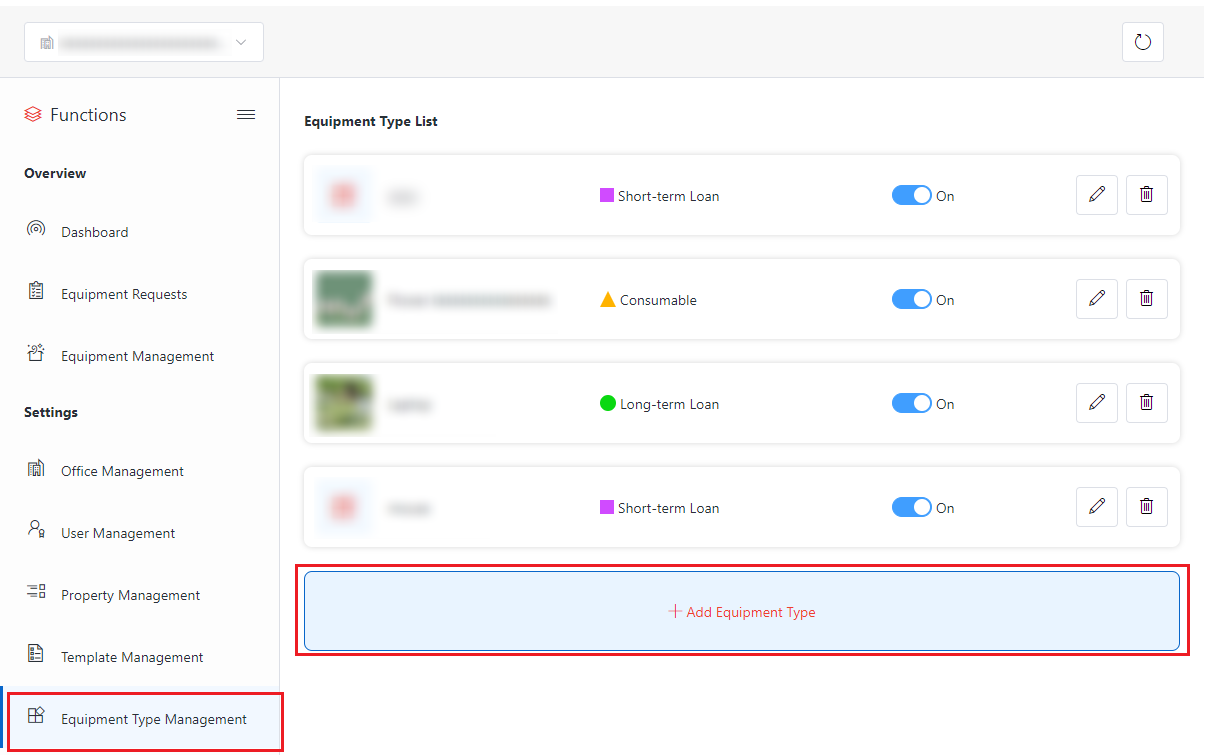Click the Template Management sidebar icon
The image size is (1214, 755).
coord(36,657)
